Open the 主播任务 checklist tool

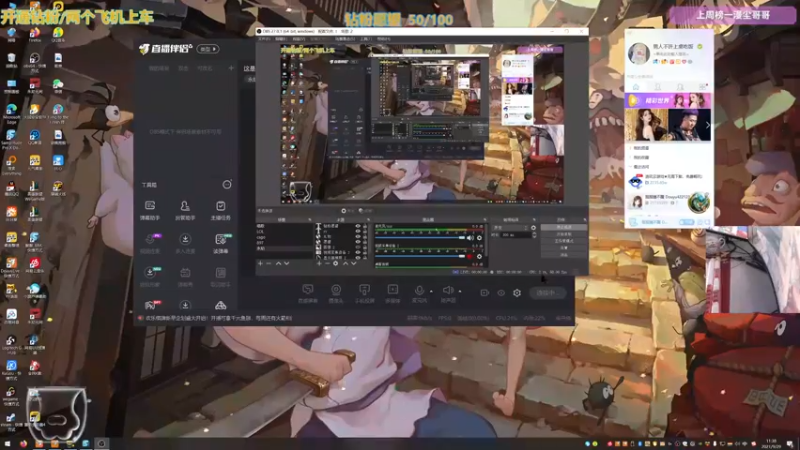(220, 209)
